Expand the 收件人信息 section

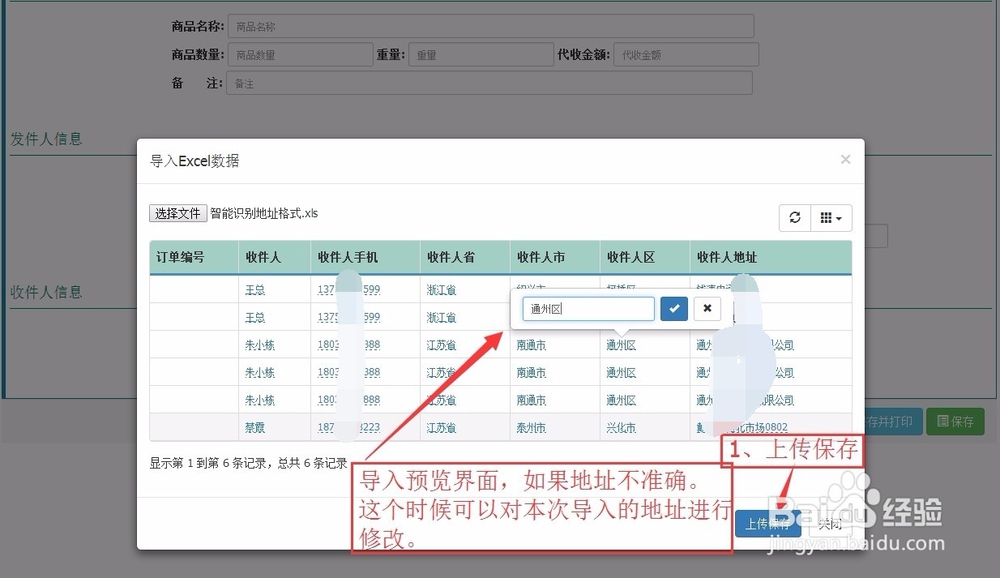tap(44, 292)
